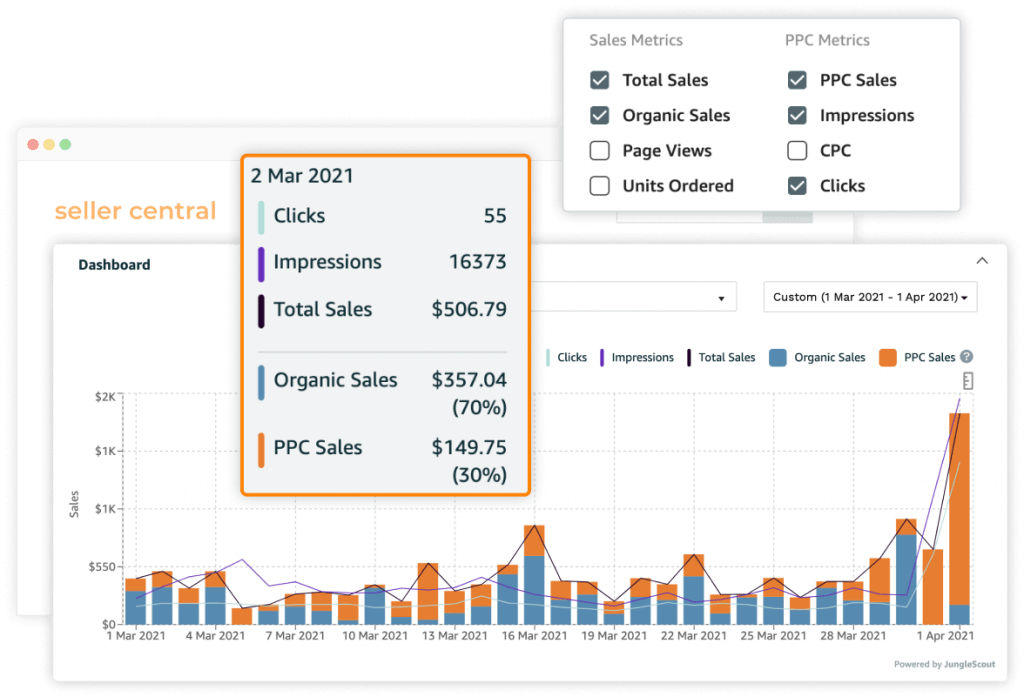Click the chart options icon above the plot

click(968, 381)
